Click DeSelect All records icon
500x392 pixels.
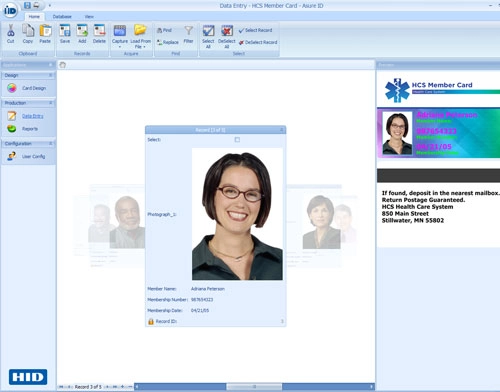227,37
